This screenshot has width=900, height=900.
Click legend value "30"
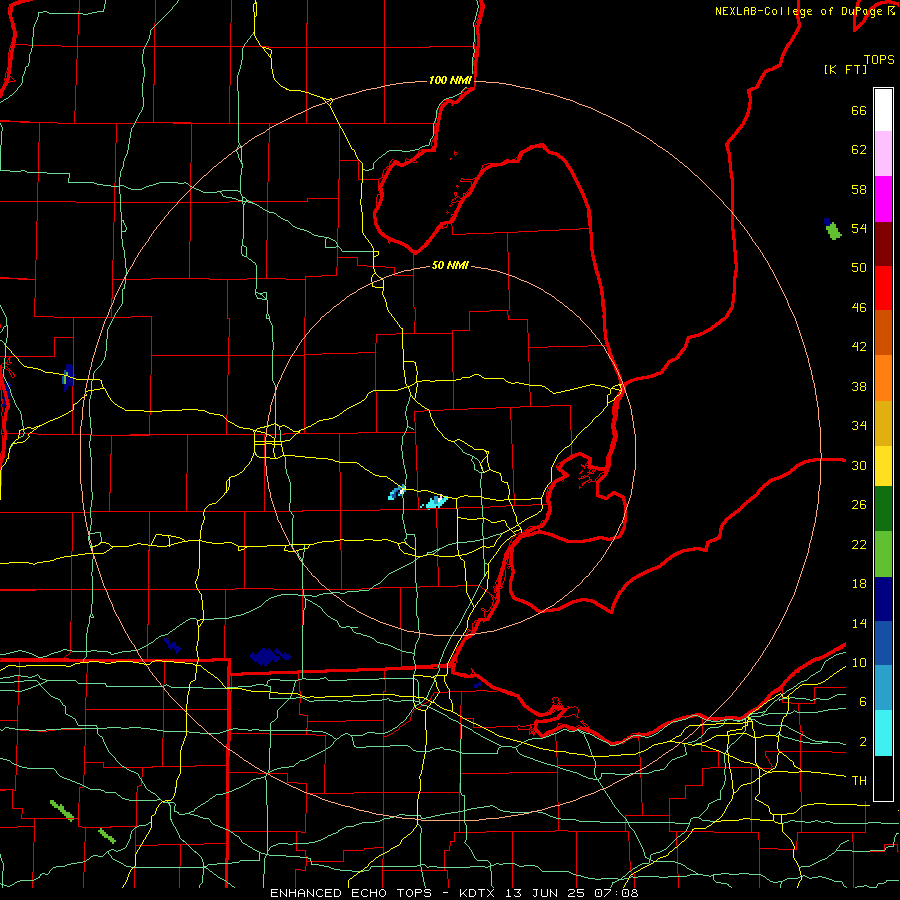click(x=859, y=465)
